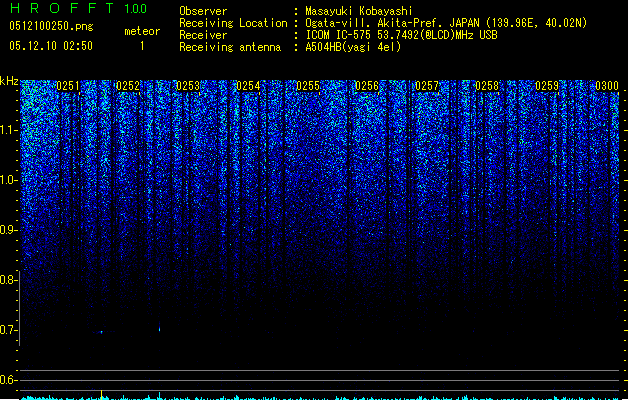Click the 0.9 kHz axis tick label
The width and height of the screenshot is (629, 400).
(x=8, y=230)
